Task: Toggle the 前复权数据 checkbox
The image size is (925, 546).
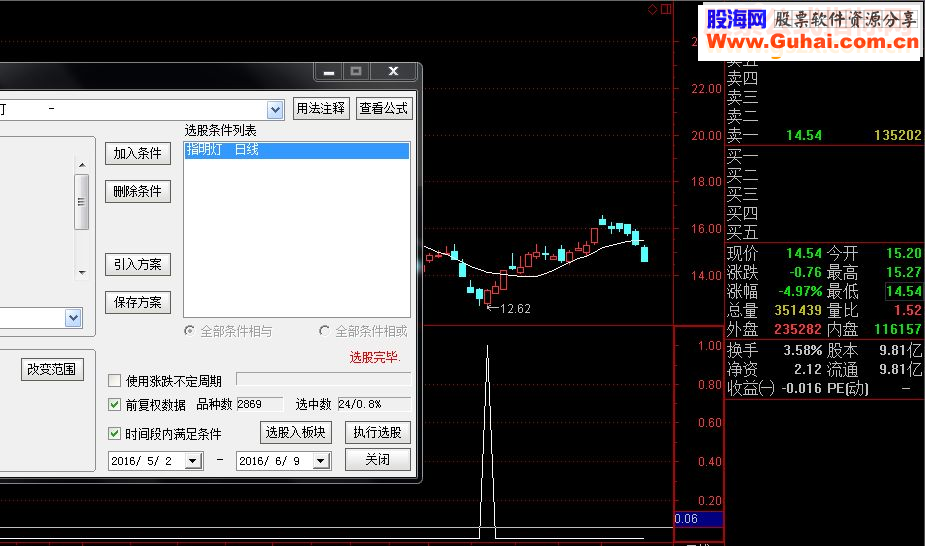Action: point(114,404)
